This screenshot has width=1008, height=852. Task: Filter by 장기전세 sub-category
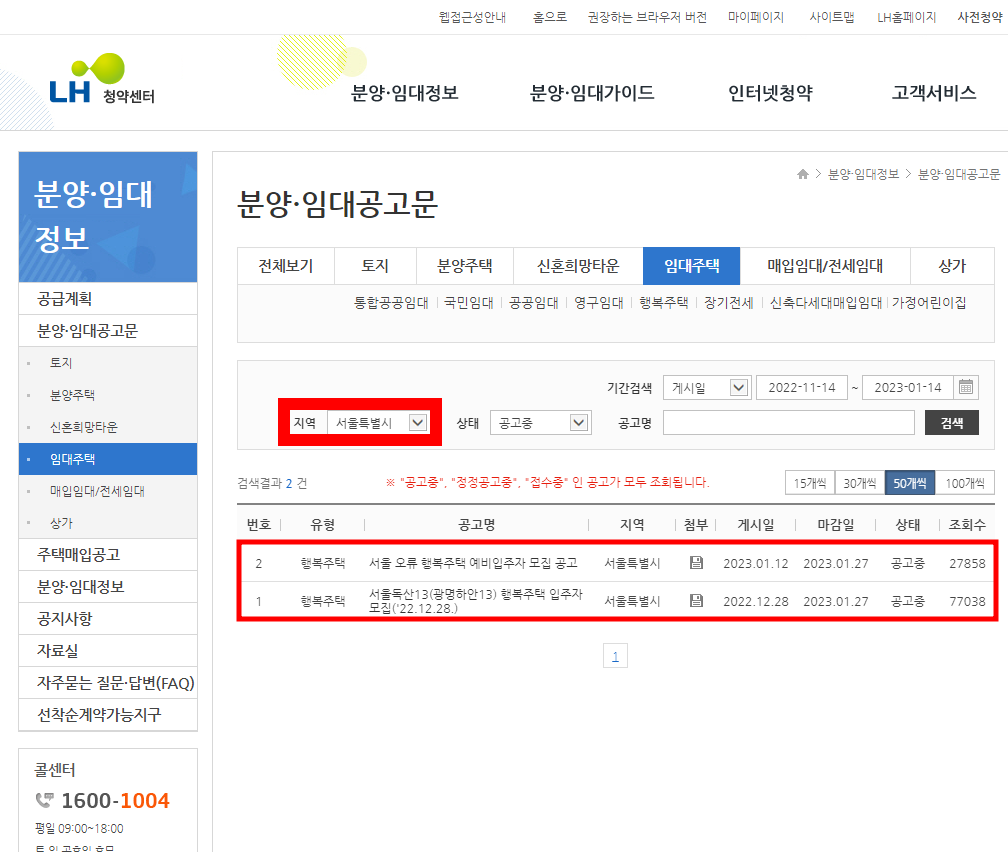point(728,303)
